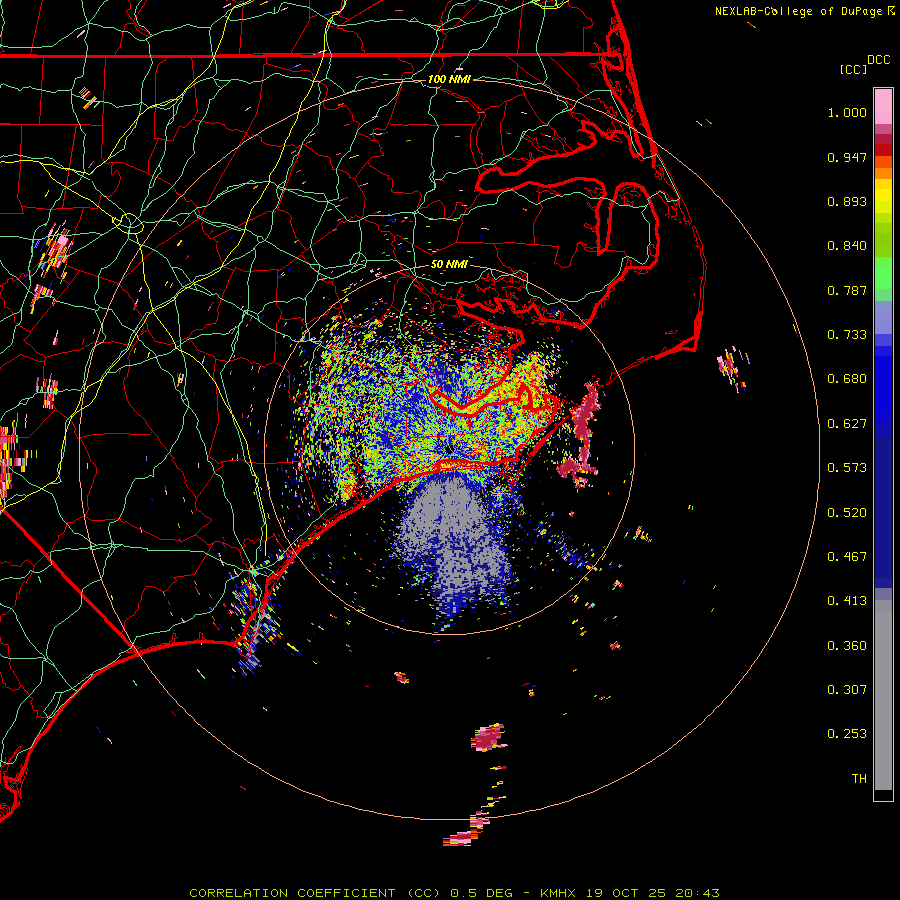The width and height of the screenshot is (900, 900).
Task: Click the 50 NMI range ring label
Action: [449, 265]
